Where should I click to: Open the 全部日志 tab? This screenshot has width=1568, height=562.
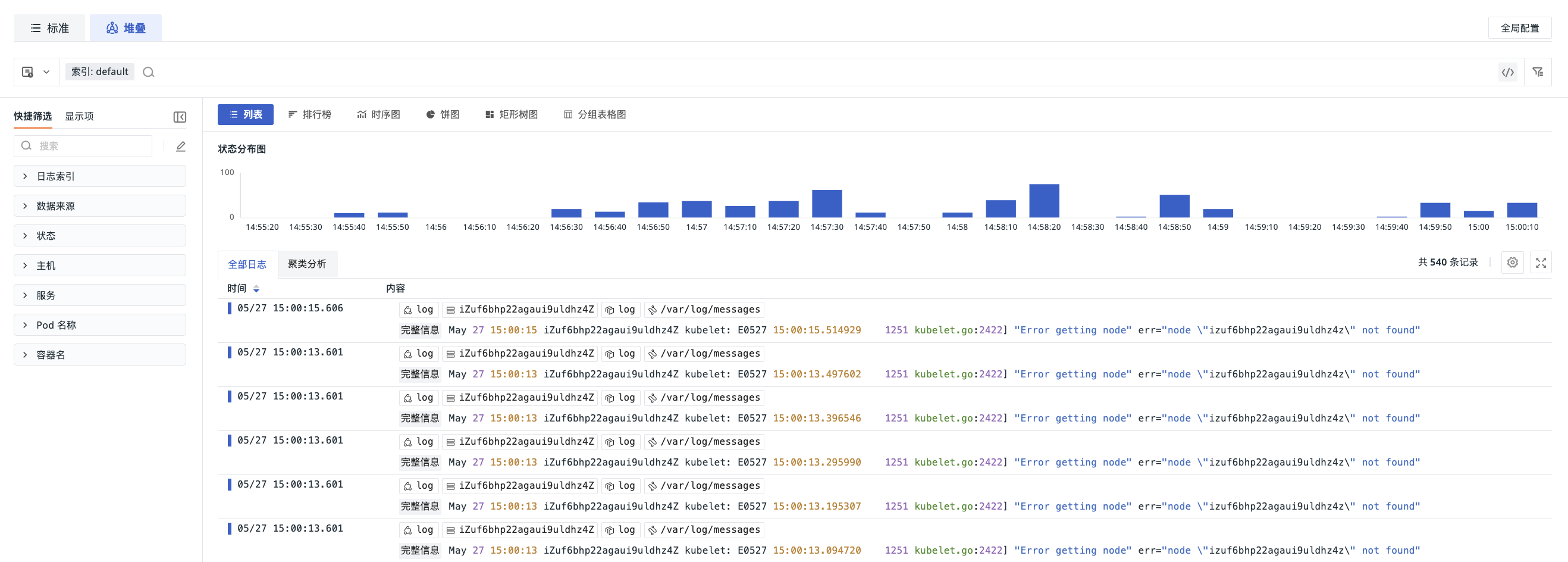(247, 264)
